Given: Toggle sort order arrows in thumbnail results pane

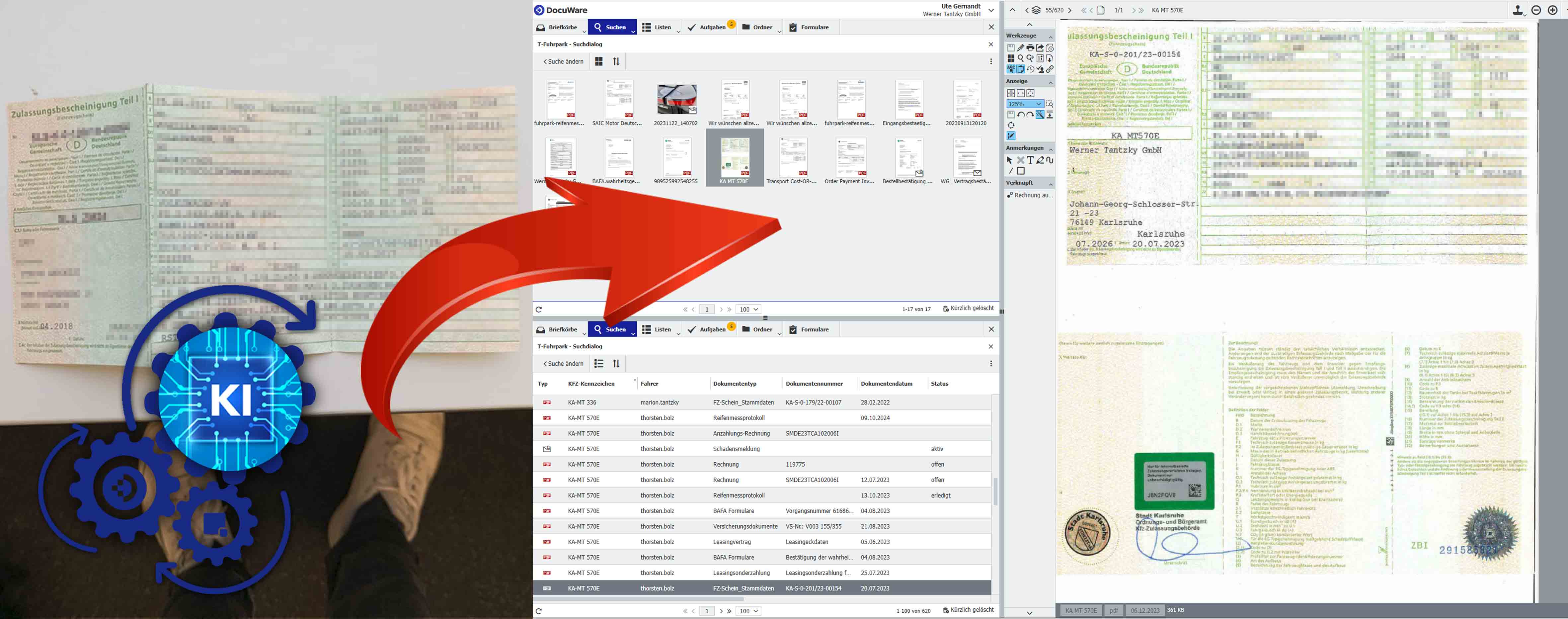Looking at the screenshot, I should [616, 61].
